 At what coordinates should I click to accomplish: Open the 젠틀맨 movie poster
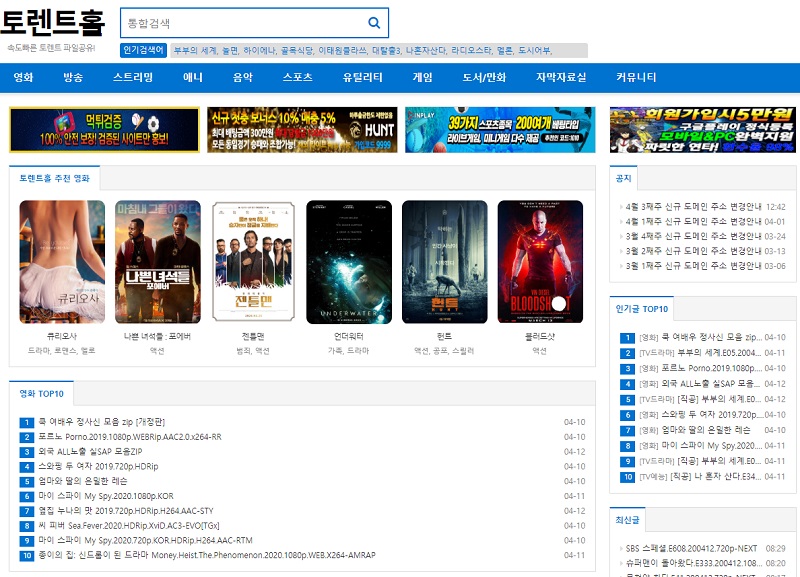(254, 262)
